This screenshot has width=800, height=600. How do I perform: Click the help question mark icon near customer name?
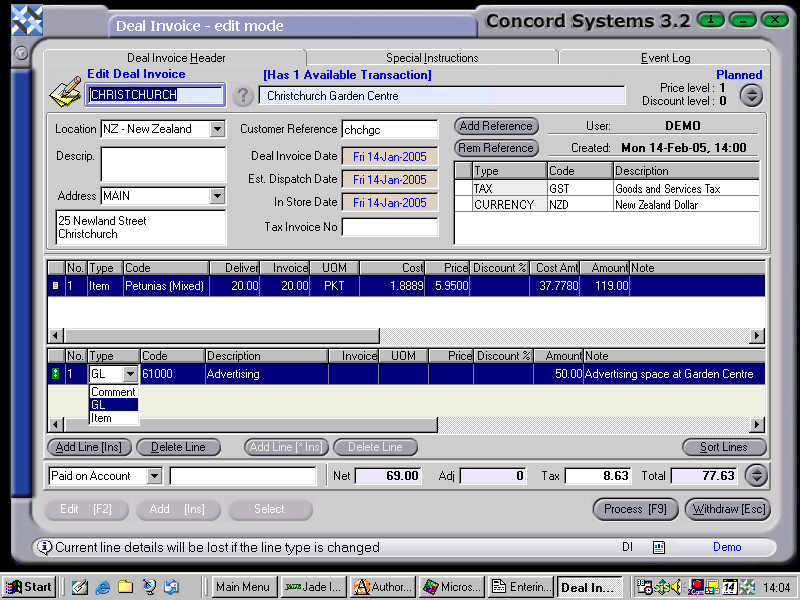point(243,94)
